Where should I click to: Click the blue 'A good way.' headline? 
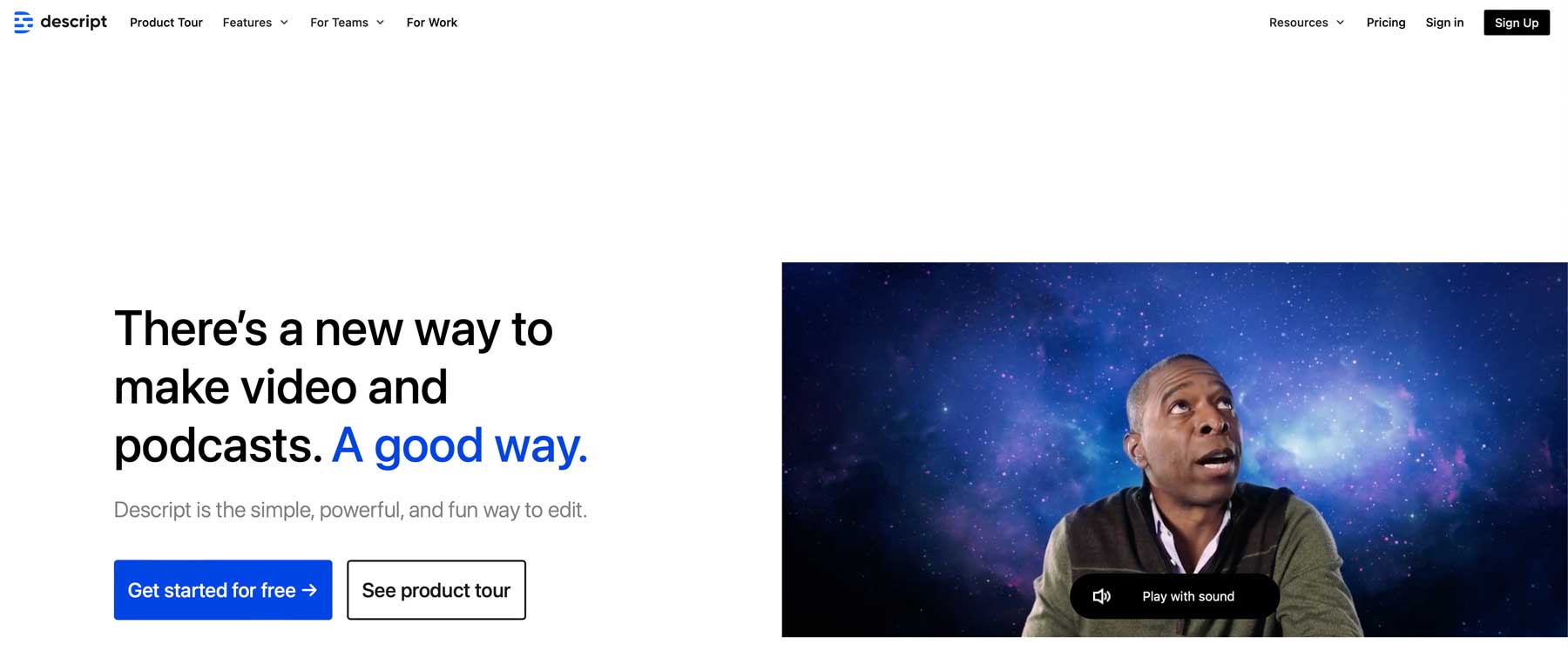[460, 446]
